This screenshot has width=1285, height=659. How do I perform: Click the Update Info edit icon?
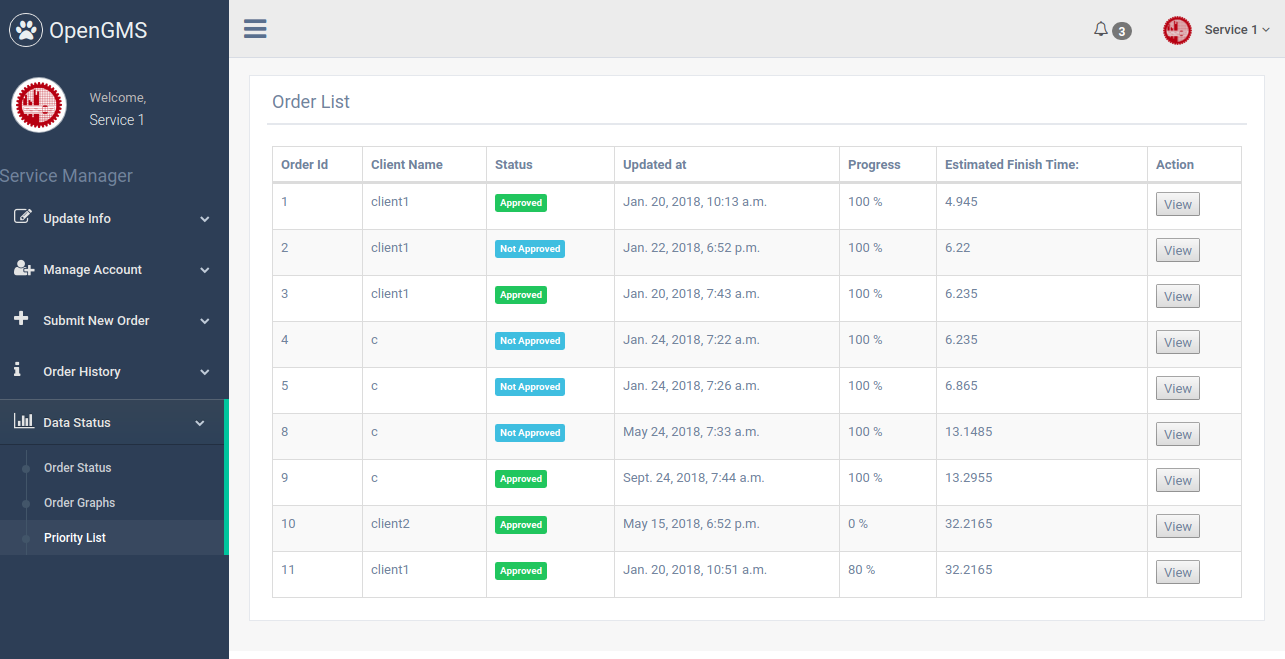point(22,218)
